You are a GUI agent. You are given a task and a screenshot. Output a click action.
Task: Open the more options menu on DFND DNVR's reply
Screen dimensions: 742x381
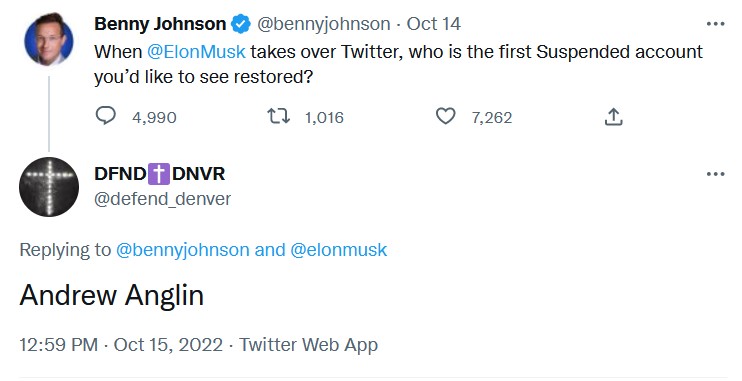(x=715, y=174)
